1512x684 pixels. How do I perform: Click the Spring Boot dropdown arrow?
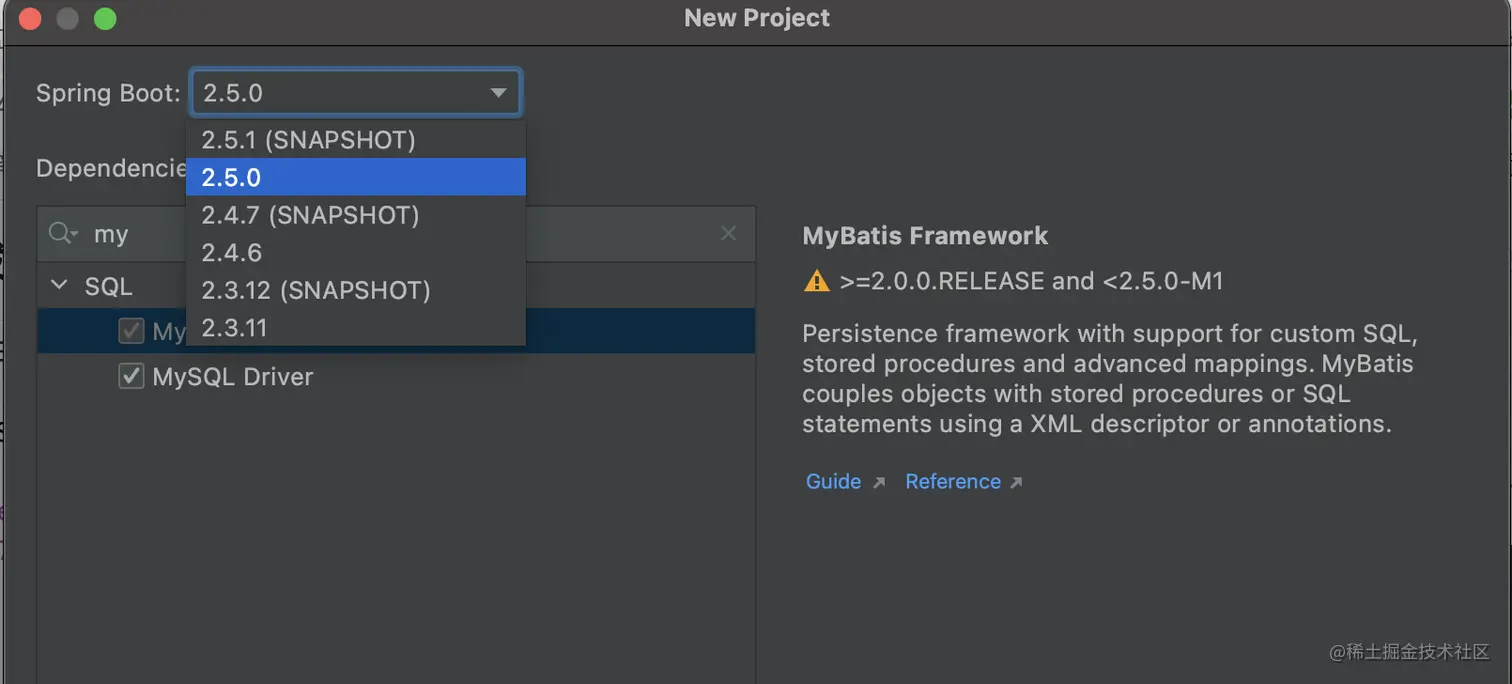click(498, 93)
